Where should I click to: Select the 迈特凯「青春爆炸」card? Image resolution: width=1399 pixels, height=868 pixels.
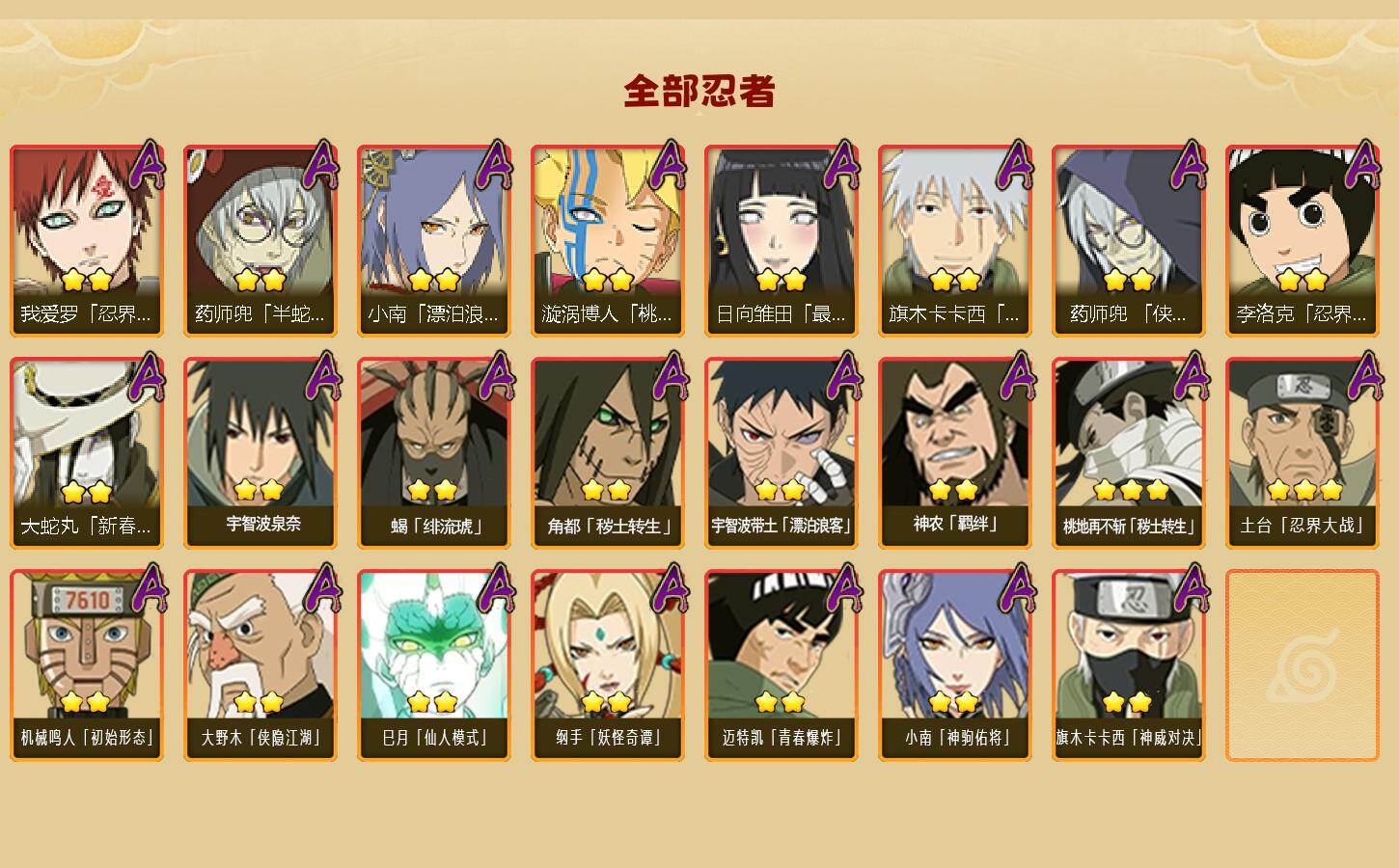coord(782,665)
